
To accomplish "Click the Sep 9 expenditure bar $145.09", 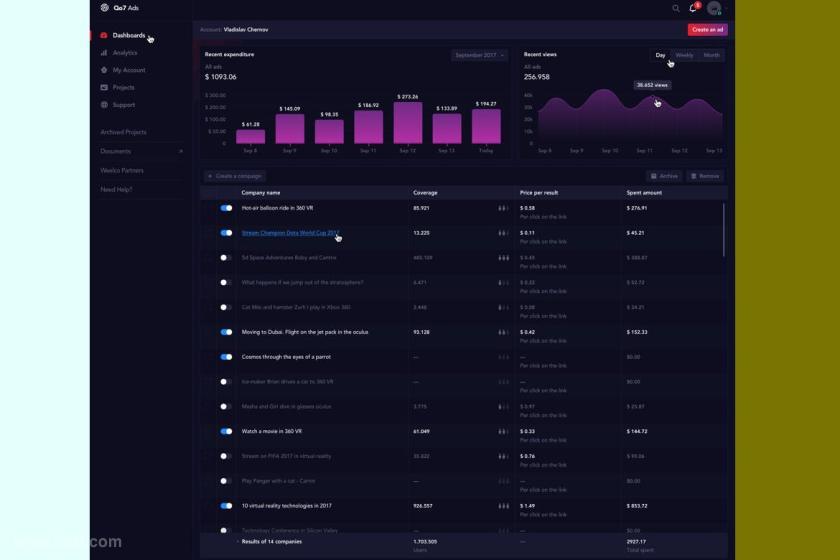I will (x=290, y=129).
